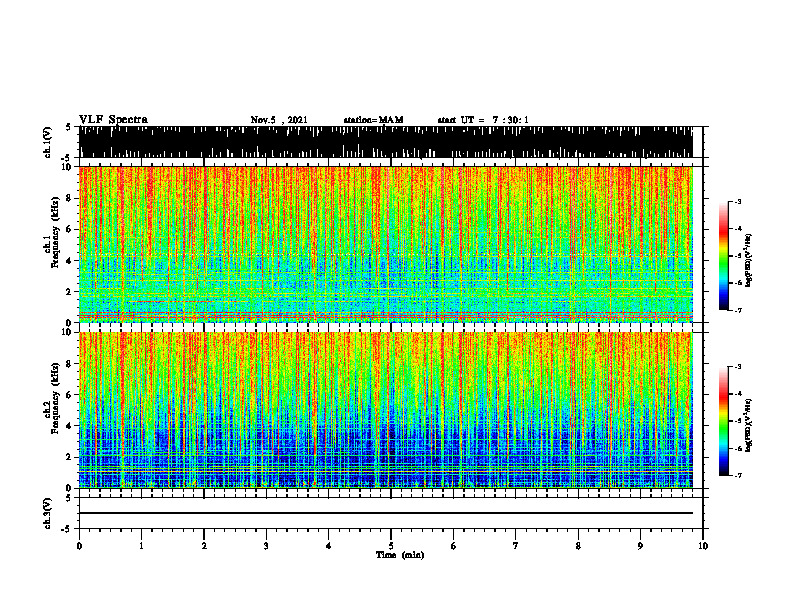Click the "7" tick on the time axis

pos(516,546)
